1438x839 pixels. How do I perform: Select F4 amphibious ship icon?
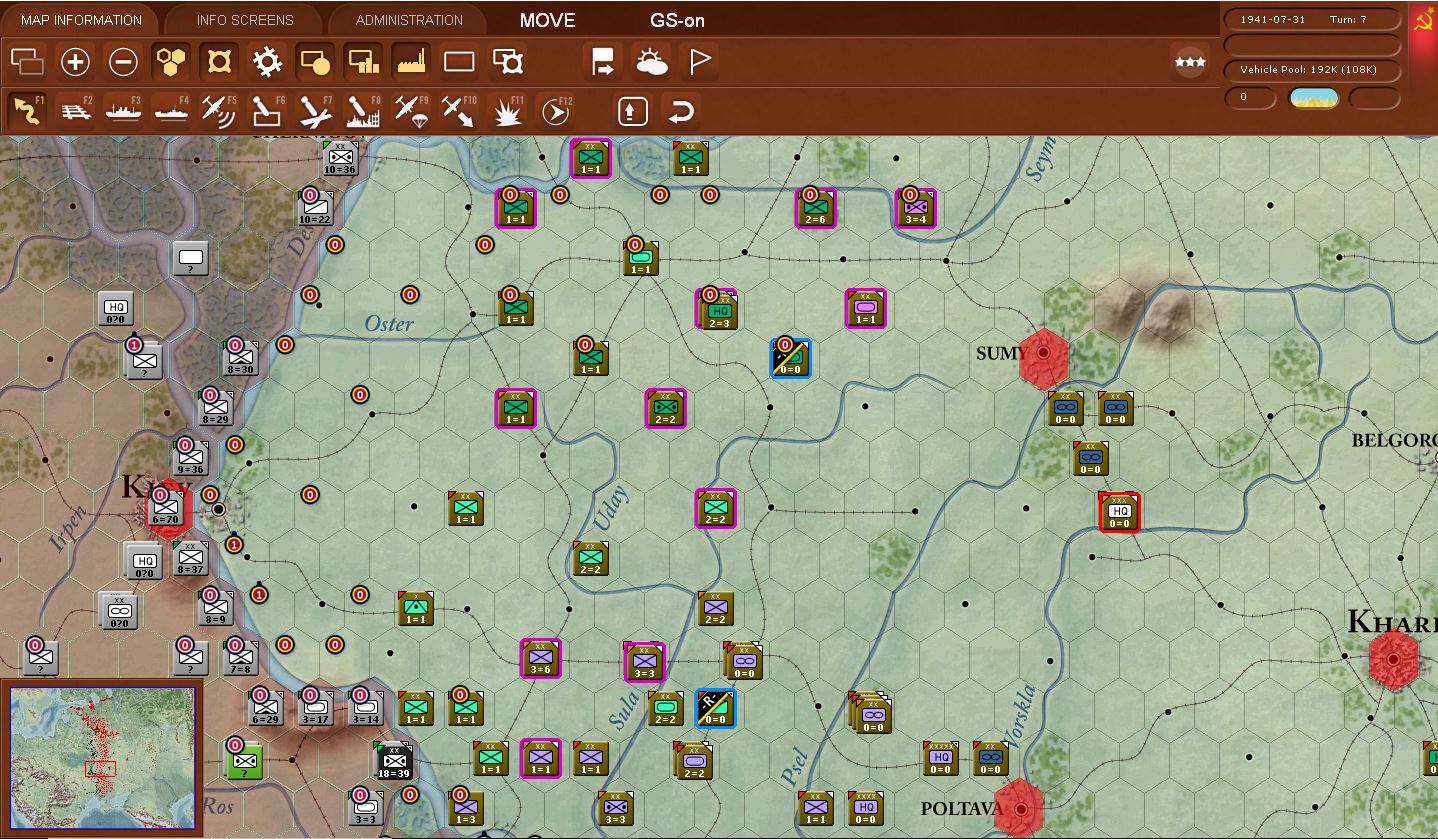click(171, 110)
